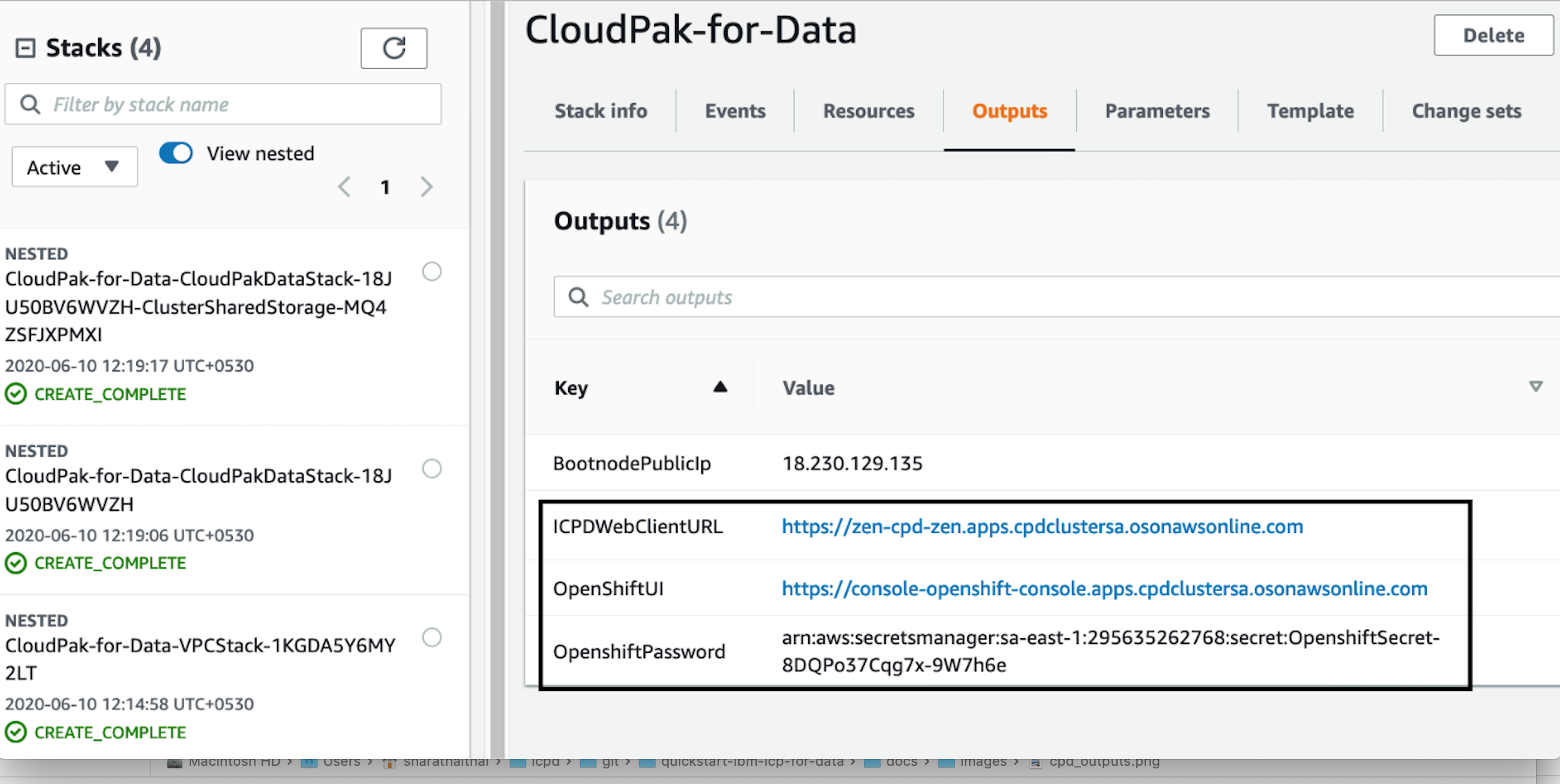Switch to the Parameters tab
Image resolution: width=1560 pixels, height=784 pixels.
pyautogui.click(x=1157, y=111)
